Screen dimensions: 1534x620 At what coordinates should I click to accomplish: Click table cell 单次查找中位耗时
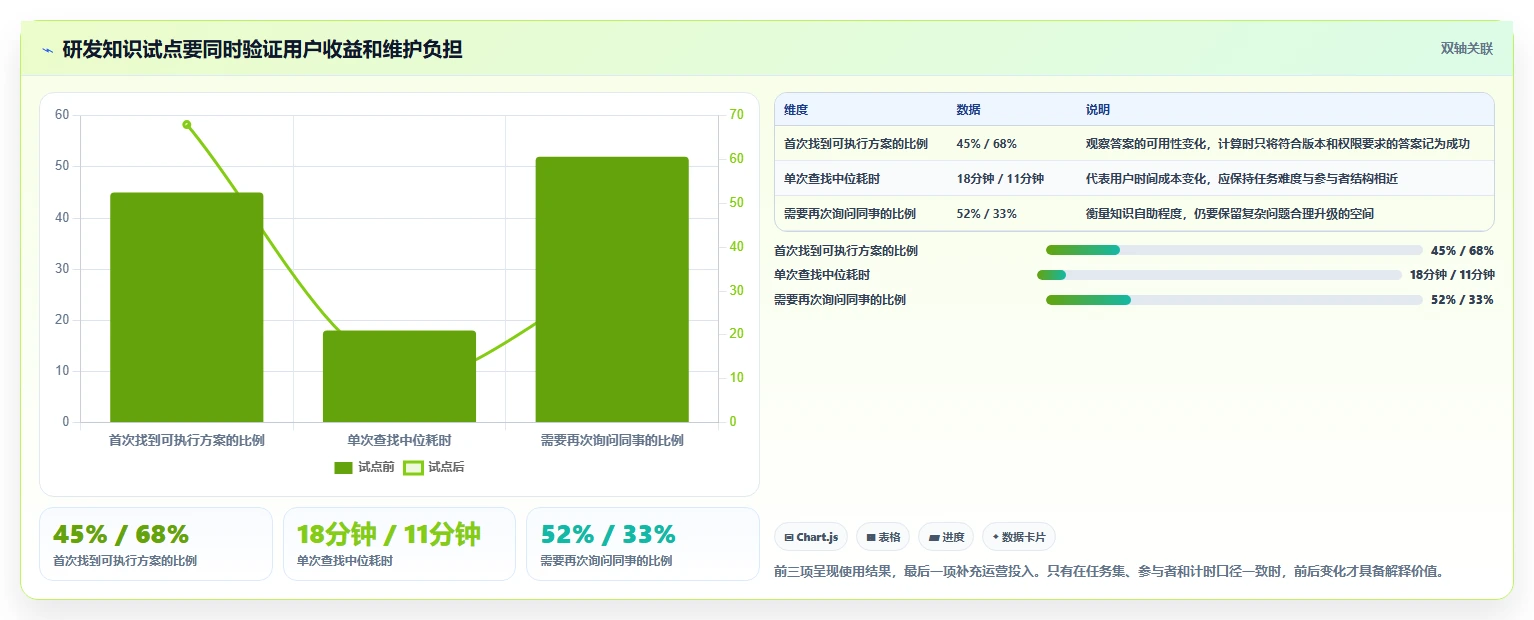tap(832, 179)
